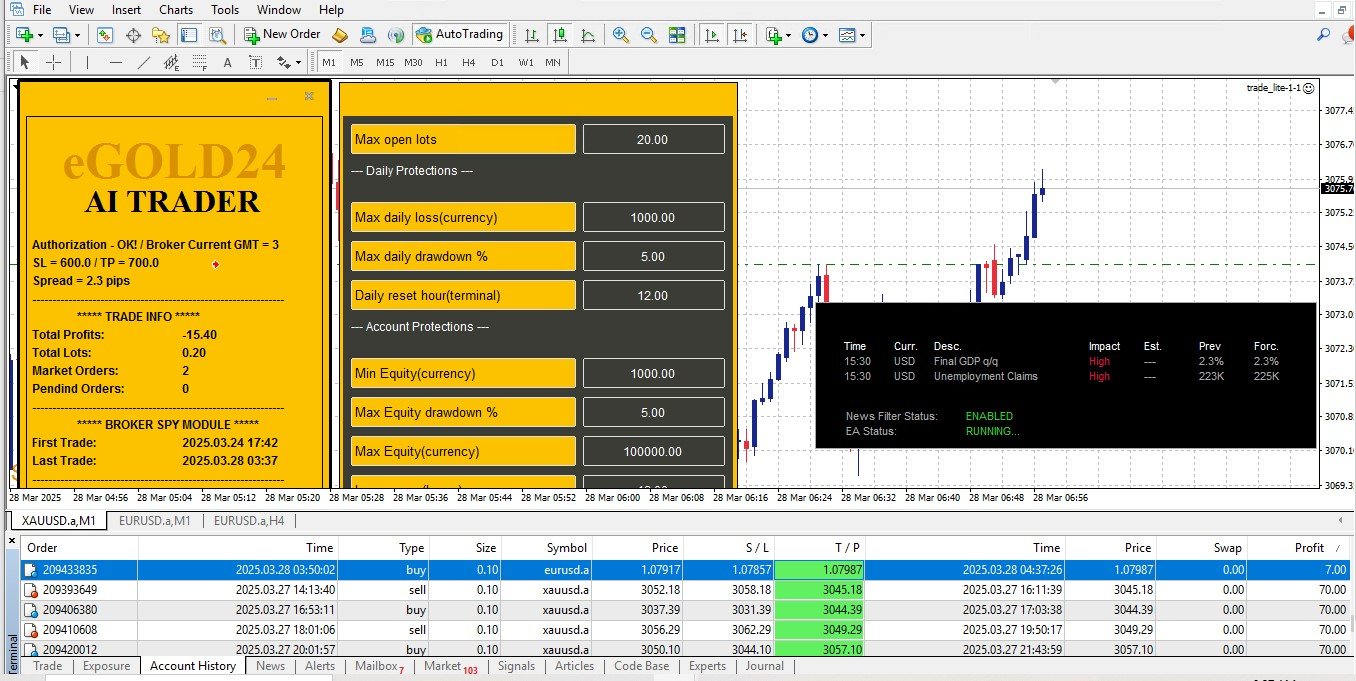Switch timeframe to M15
Screen dimensions: 1356x681
[x=385, y=62]
